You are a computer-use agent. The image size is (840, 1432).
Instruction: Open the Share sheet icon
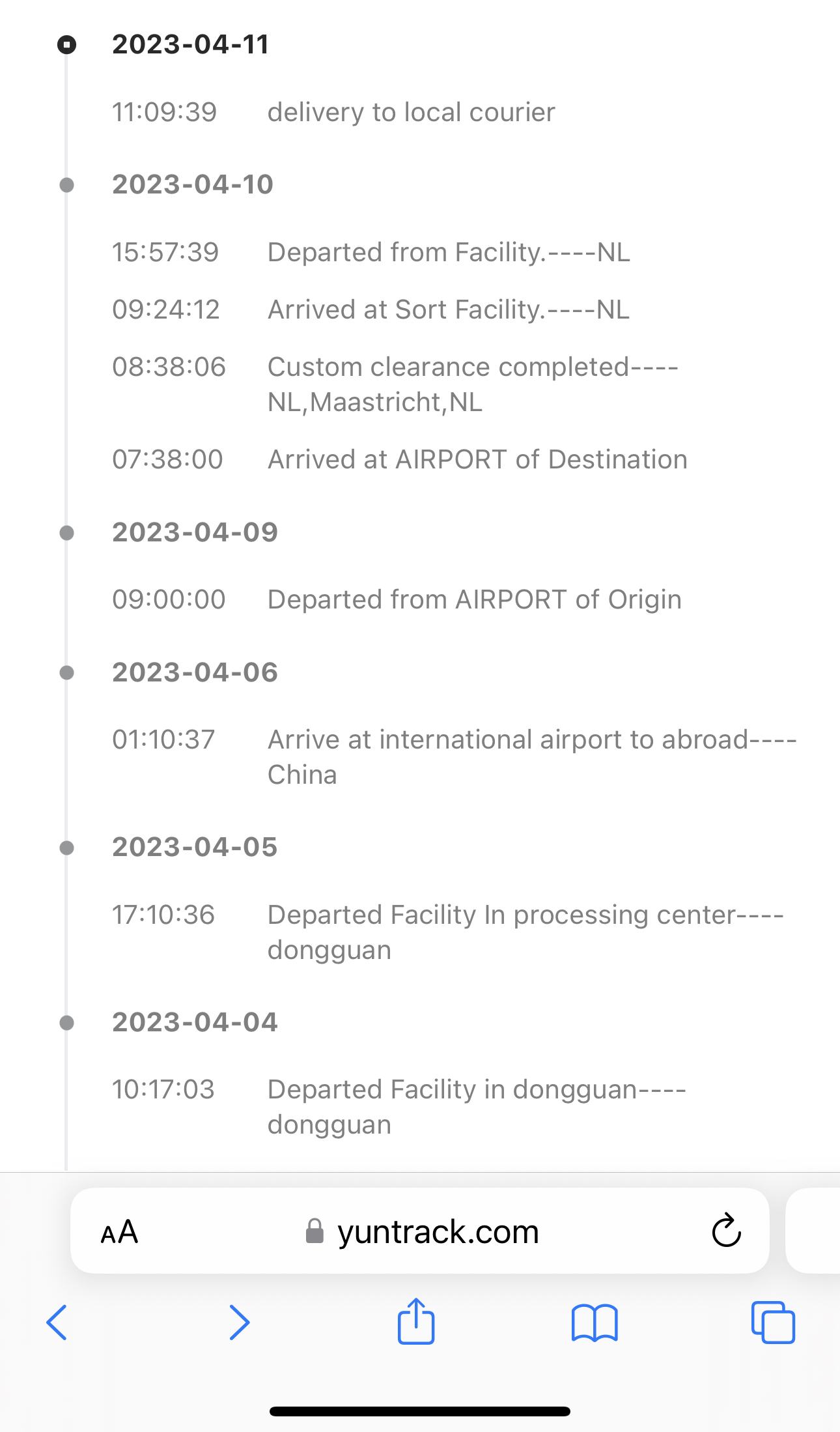tap(415, 1321)
